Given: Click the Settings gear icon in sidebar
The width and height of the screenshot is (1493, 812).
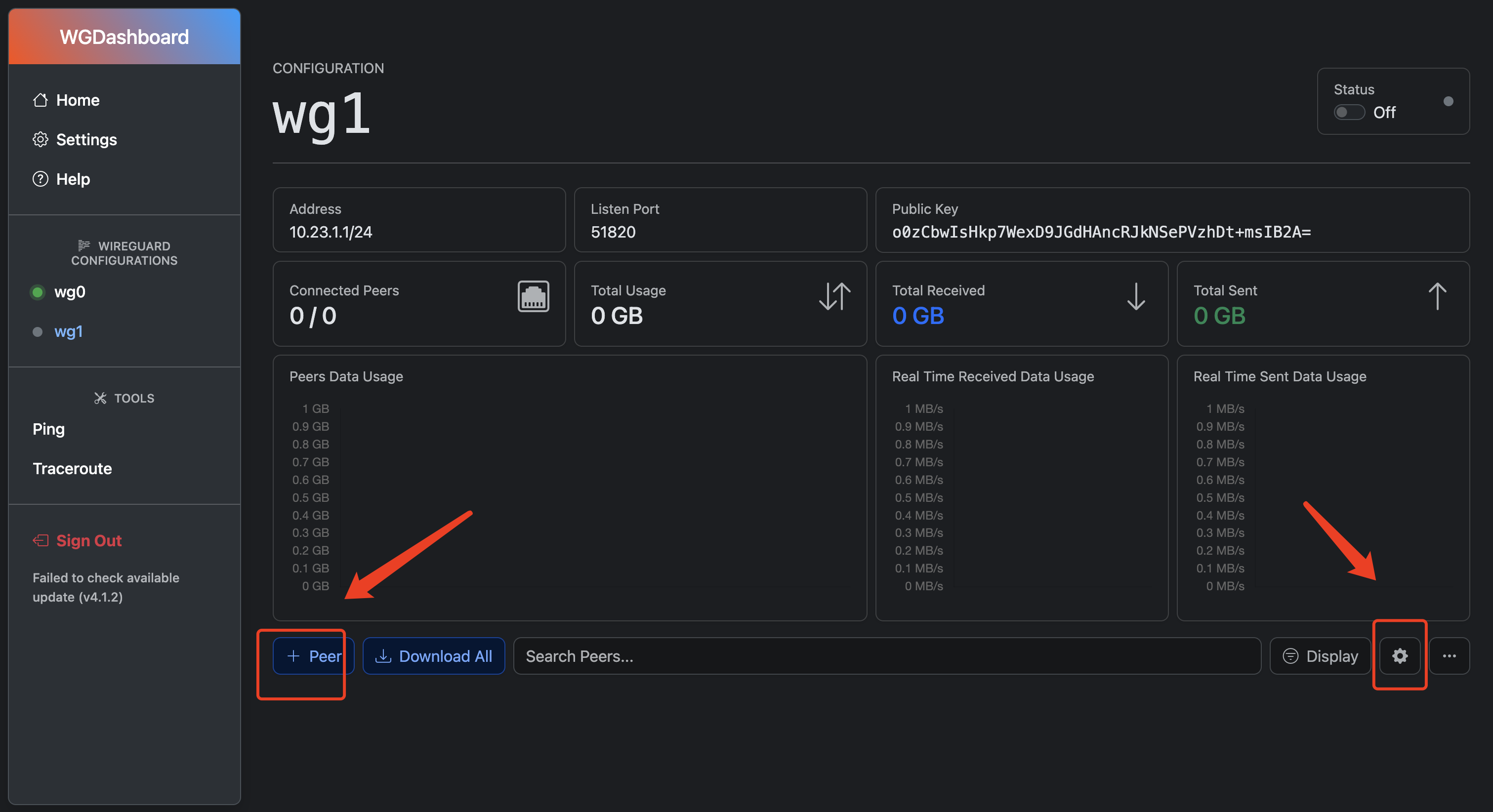Looking at the screenshot, I should [x=40, y=140].
